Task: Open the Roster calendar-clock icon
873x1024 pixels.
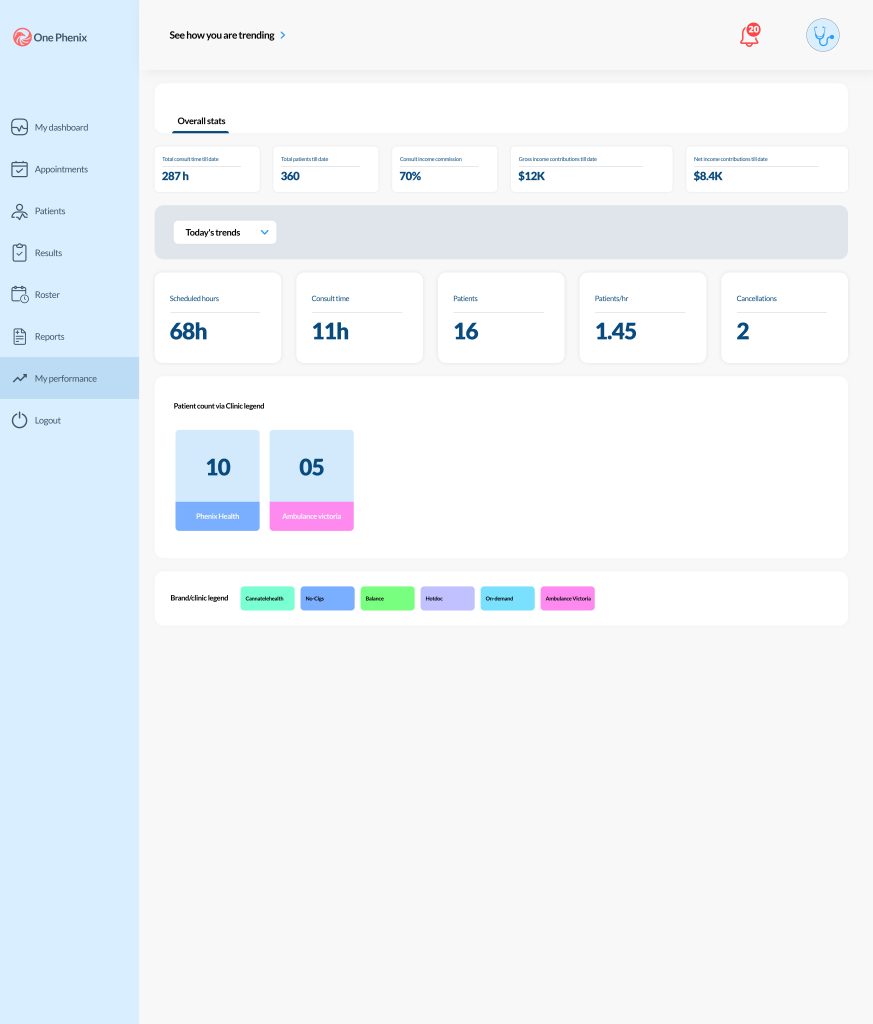Action: pyautogui.click(x=19, y=295)
